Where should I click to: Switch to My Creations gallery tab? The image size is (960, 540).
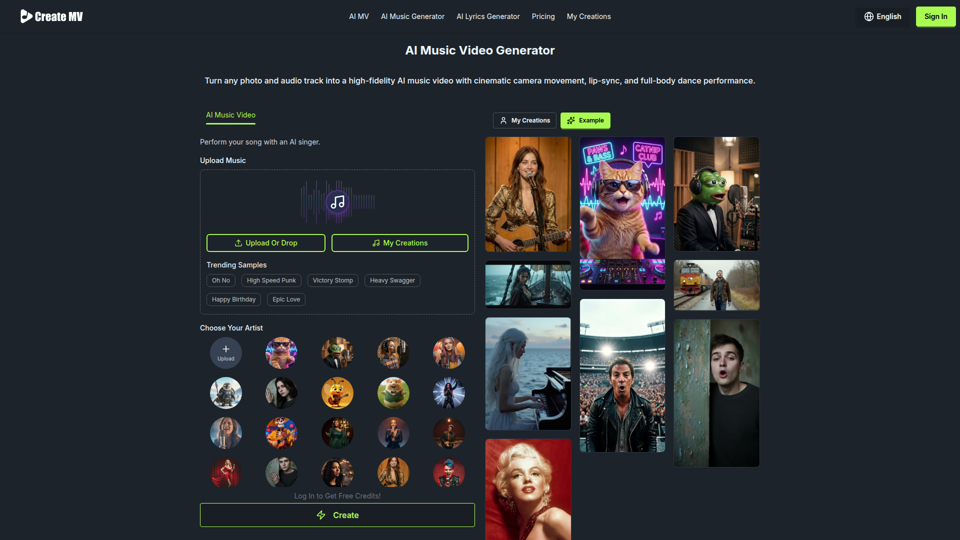(525, 121)
